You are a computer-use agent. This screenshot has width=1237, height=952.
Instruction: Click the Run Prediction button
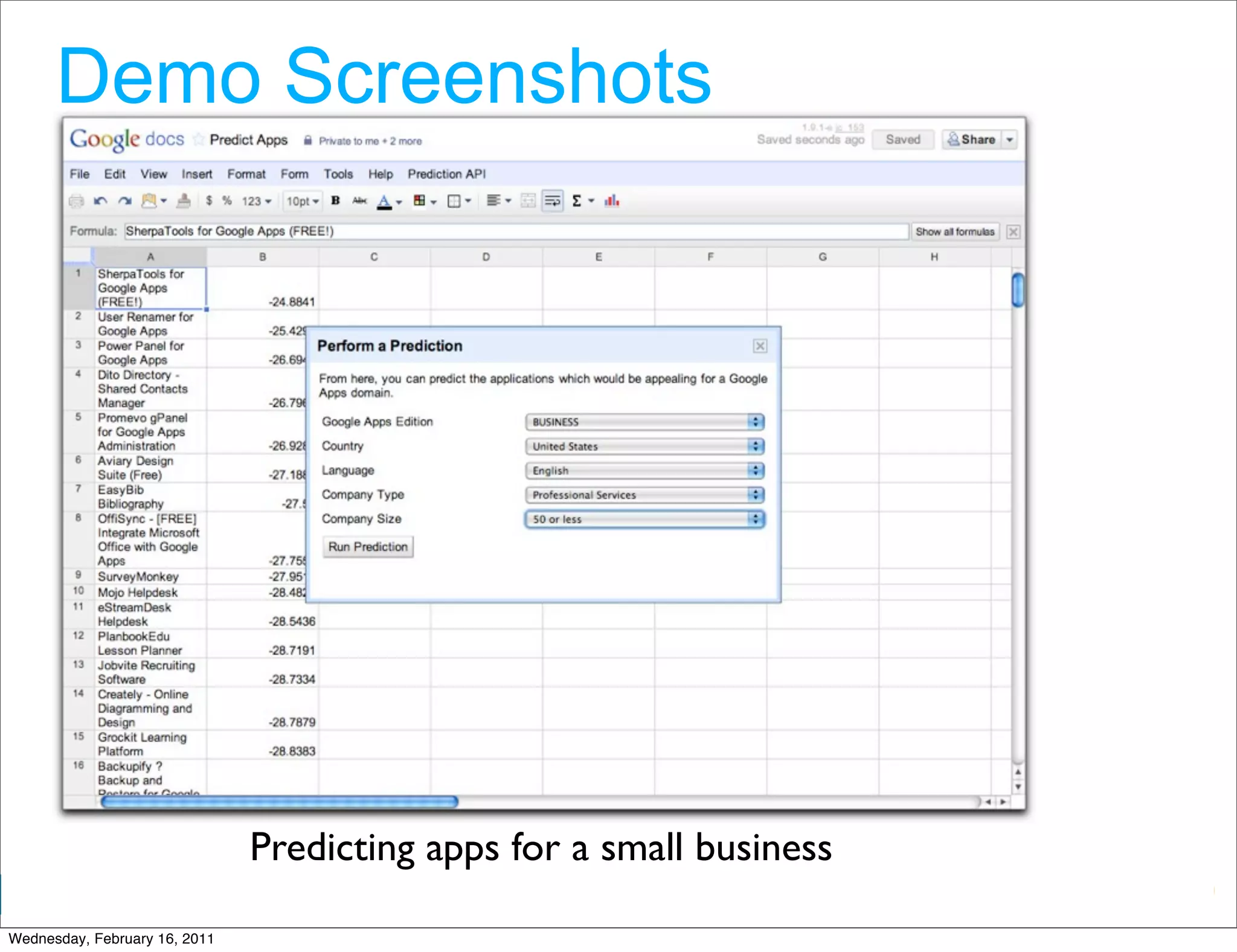pyautogui.click(x=368, y=547)
